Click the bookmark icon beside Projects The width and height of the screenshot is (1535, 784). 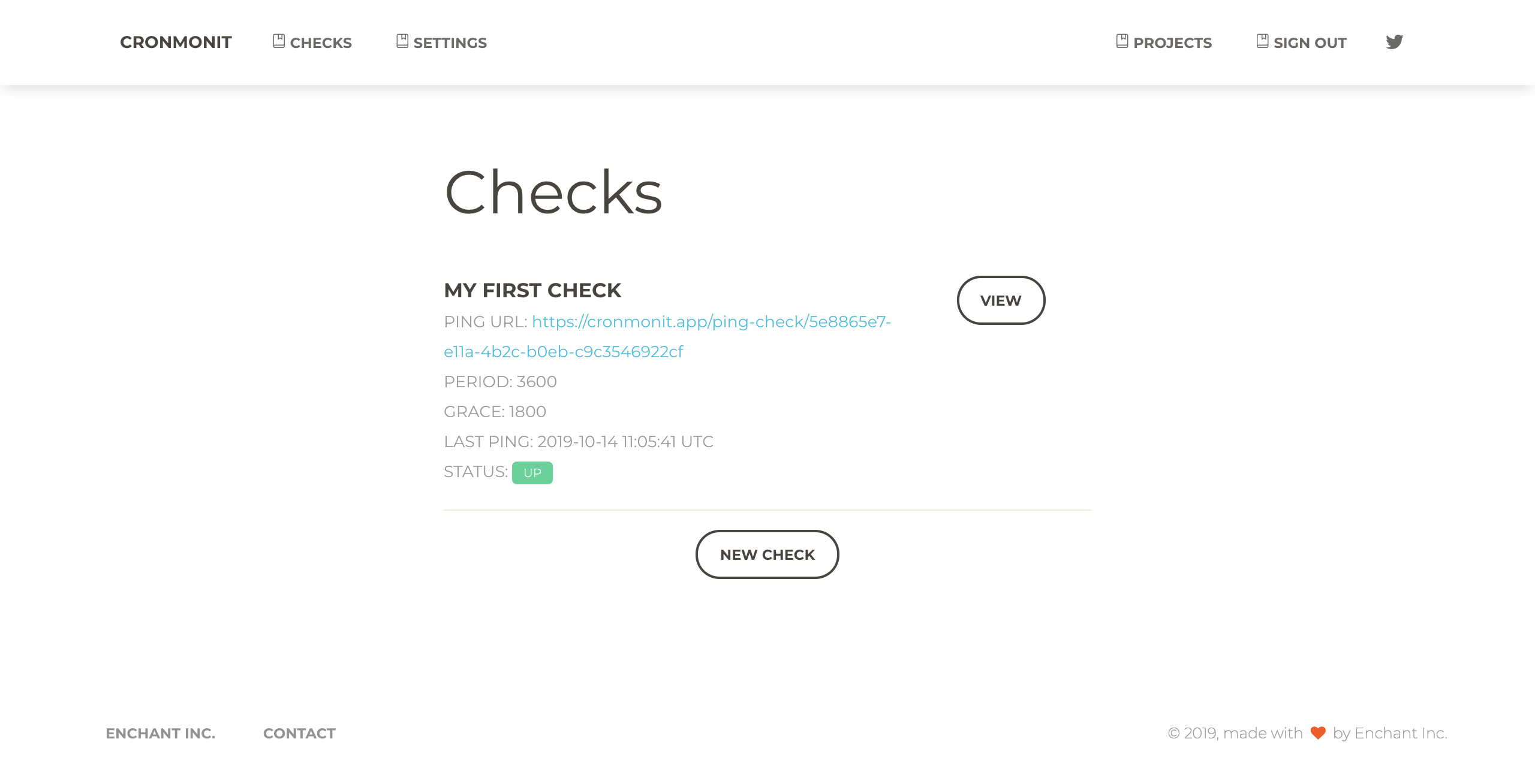(x=1122, y=41)
